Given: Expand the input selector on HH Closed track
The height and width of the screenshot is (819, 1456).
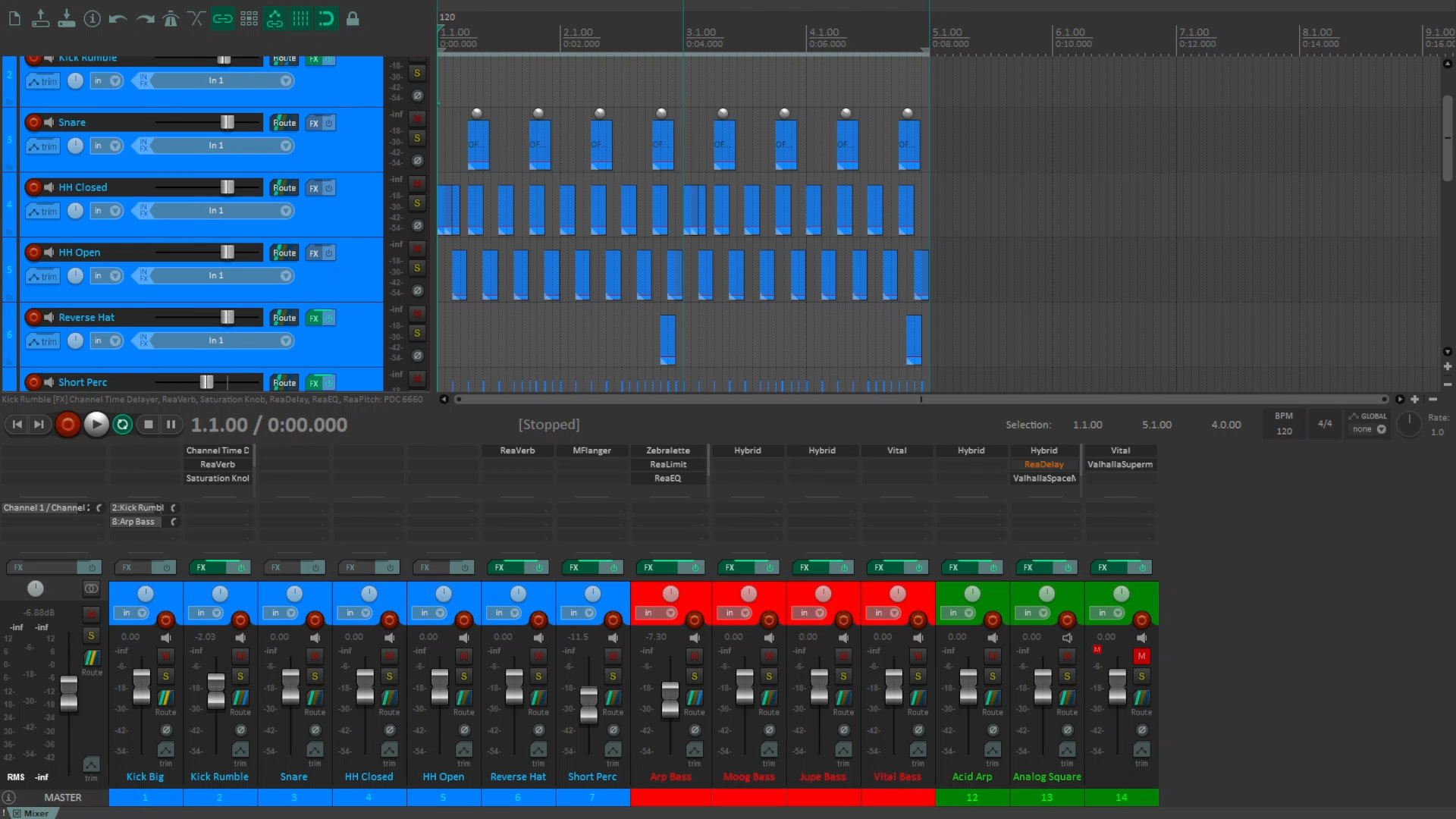Looking at the screenshot, I should 287,210.
